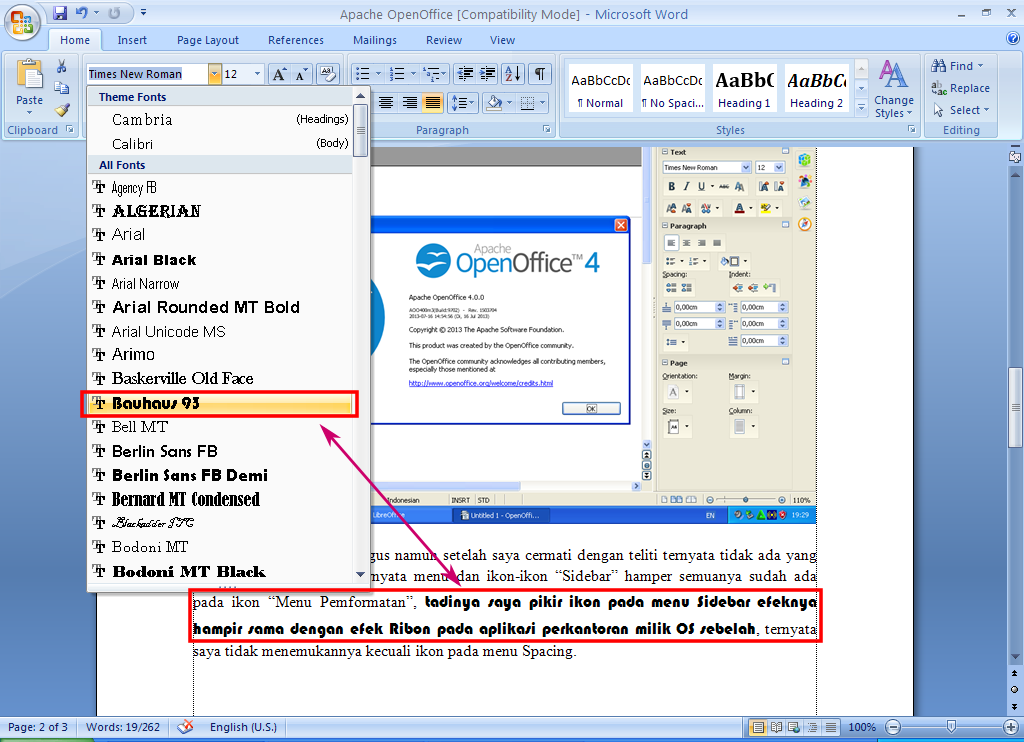Click the Font Color icon in OpenOffice Text panel
The width and height of the screenshot is (1024, 742).
pos(741,208)
